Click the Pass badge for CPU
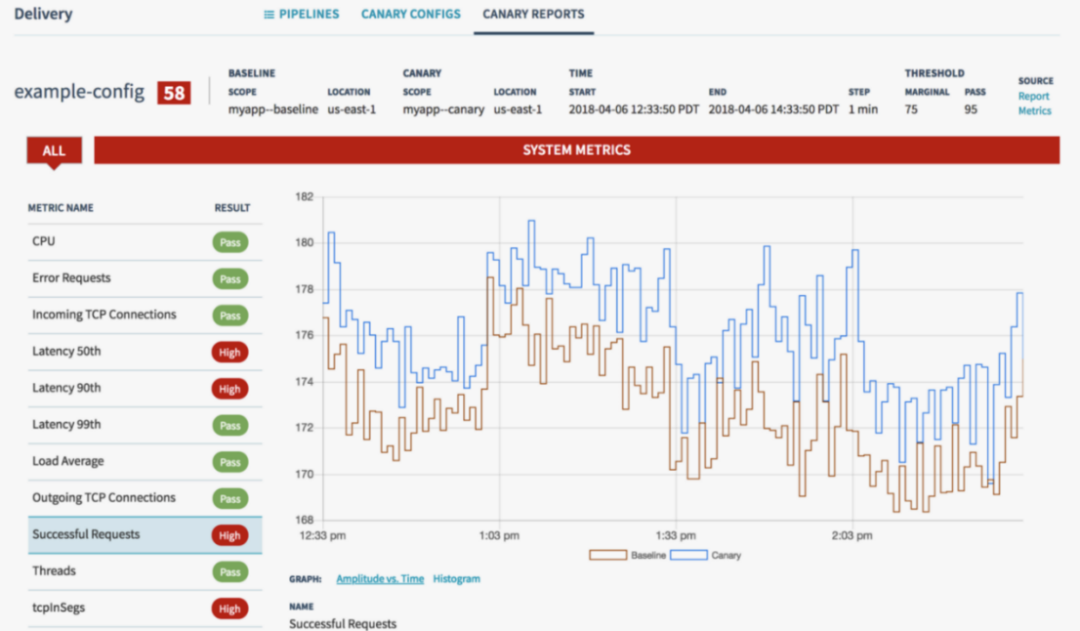This screenshot has width=1080, height=631. [230, 242]
